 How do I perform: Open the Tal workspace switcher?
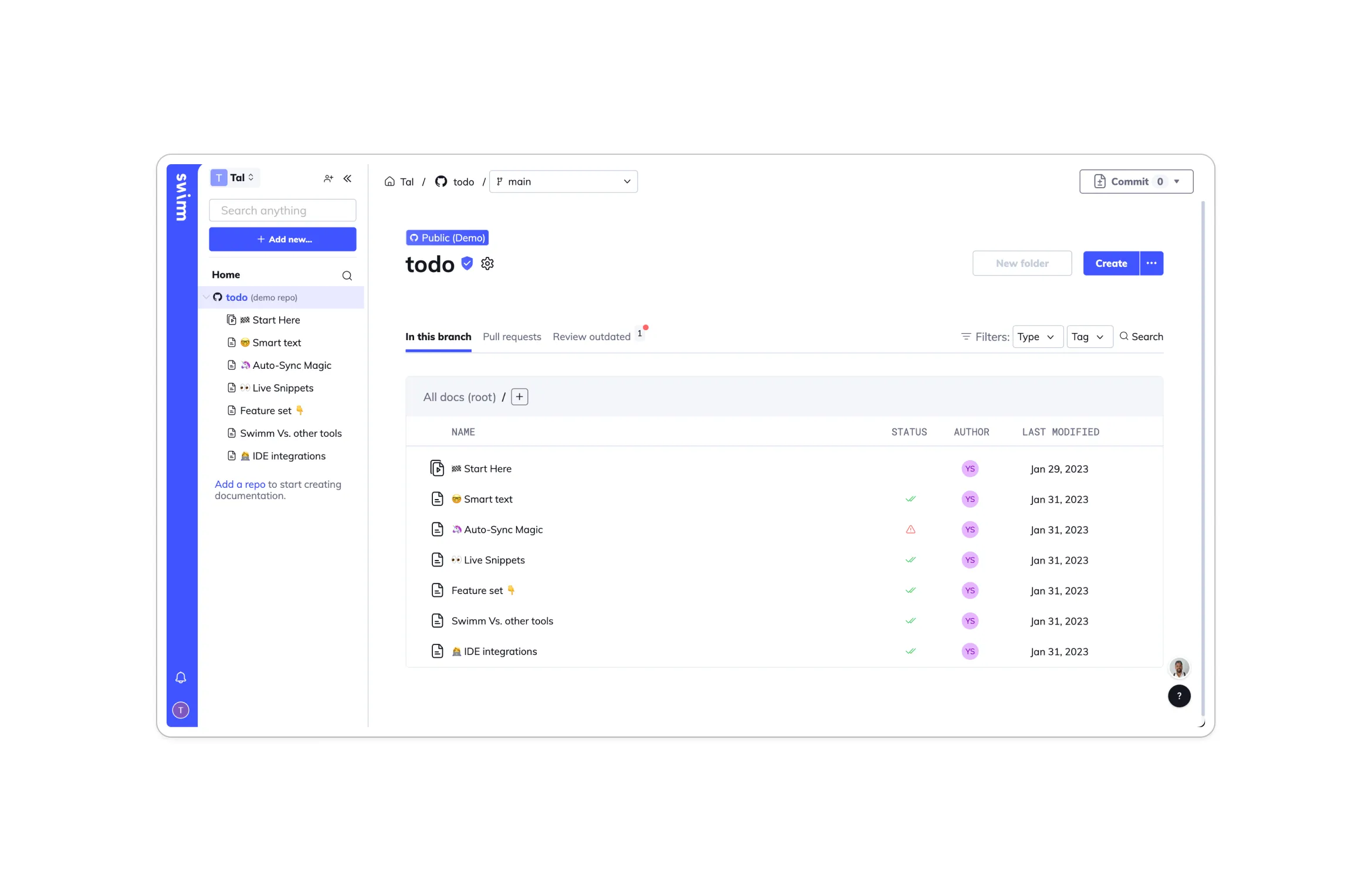click(235, 178)
